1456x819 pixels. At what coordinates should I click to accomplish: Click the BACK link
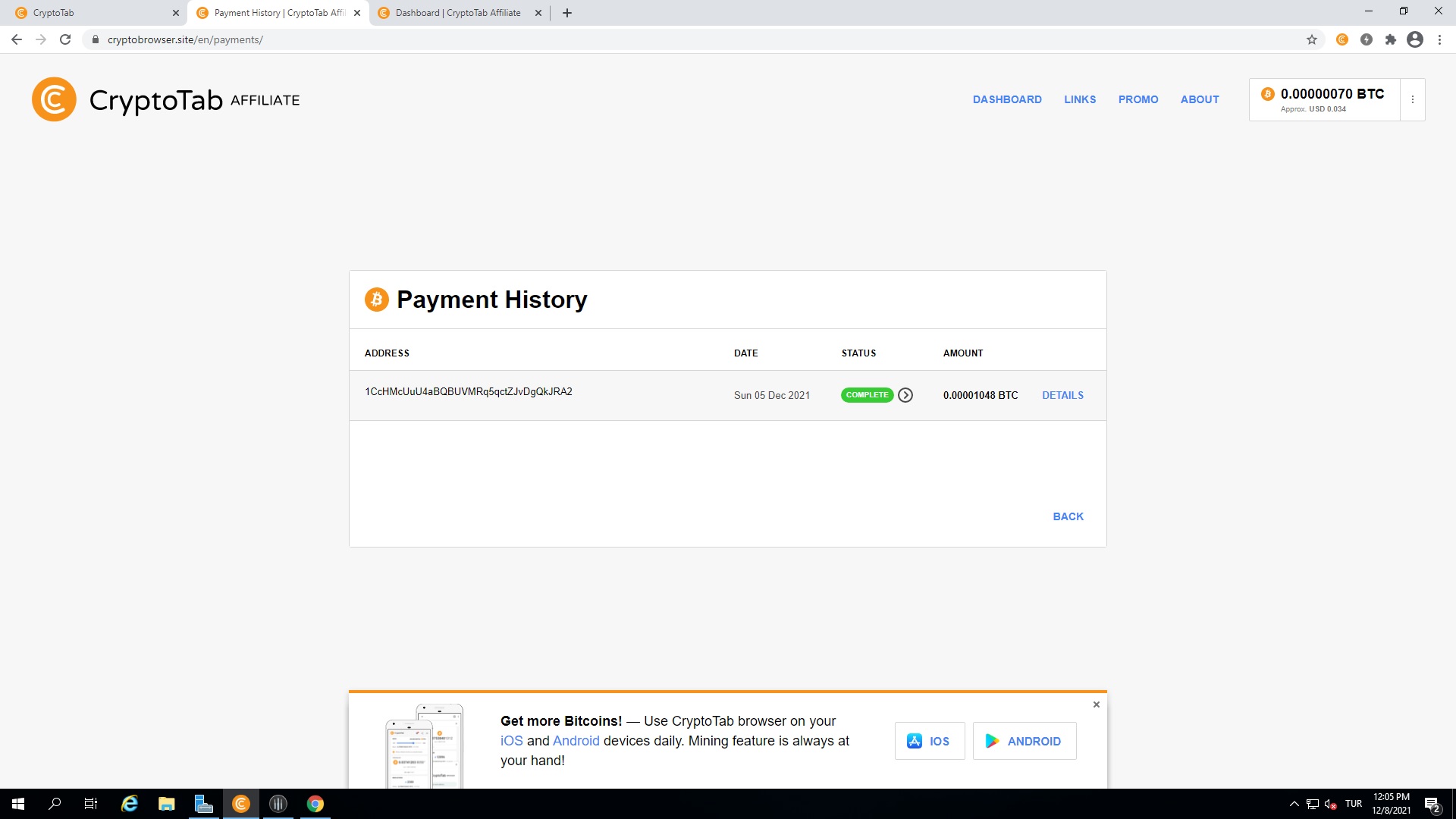pyautogui.click(x=1068, y=516)
